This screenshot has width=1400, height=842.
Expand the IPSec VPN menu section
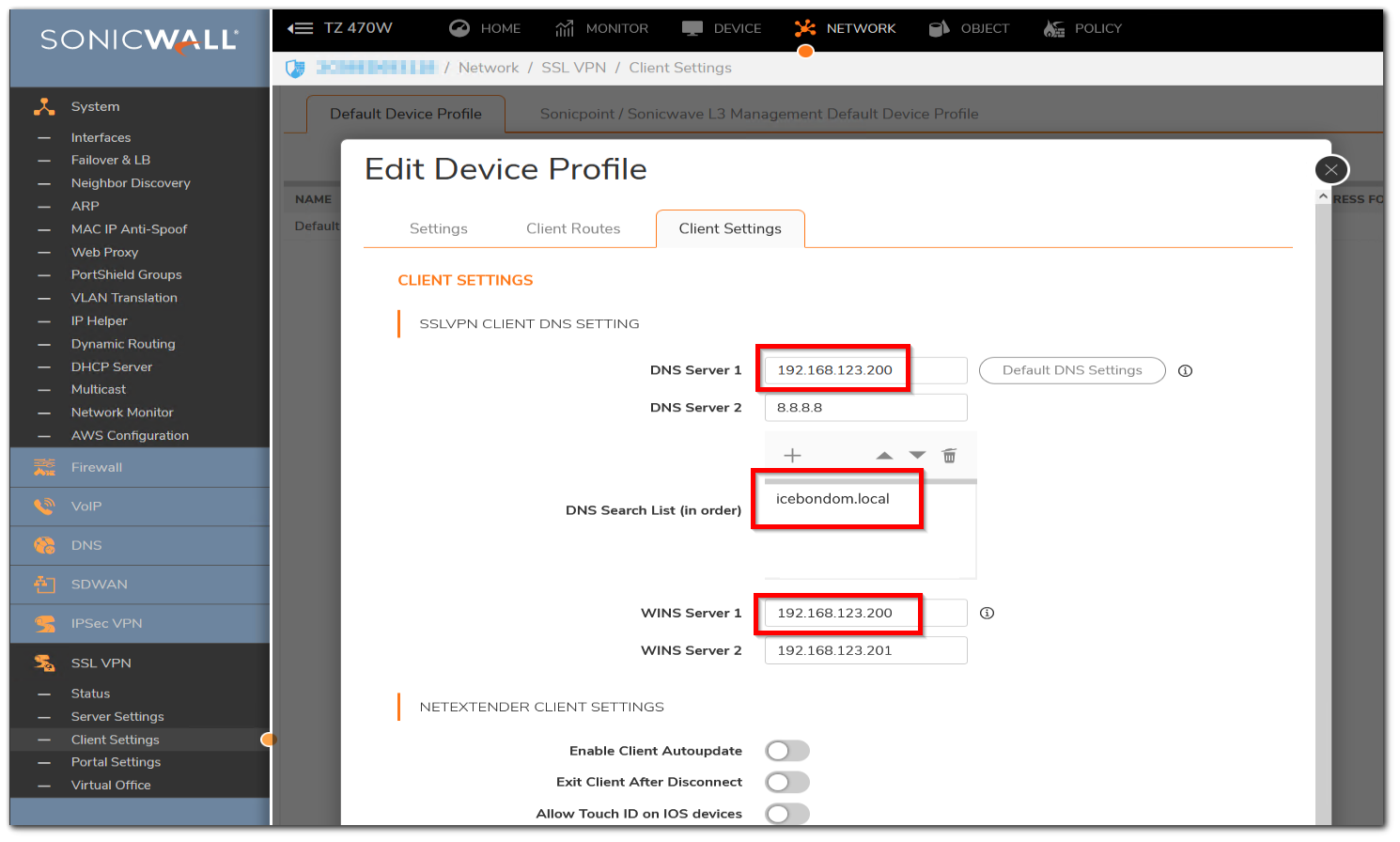[140, 623]
